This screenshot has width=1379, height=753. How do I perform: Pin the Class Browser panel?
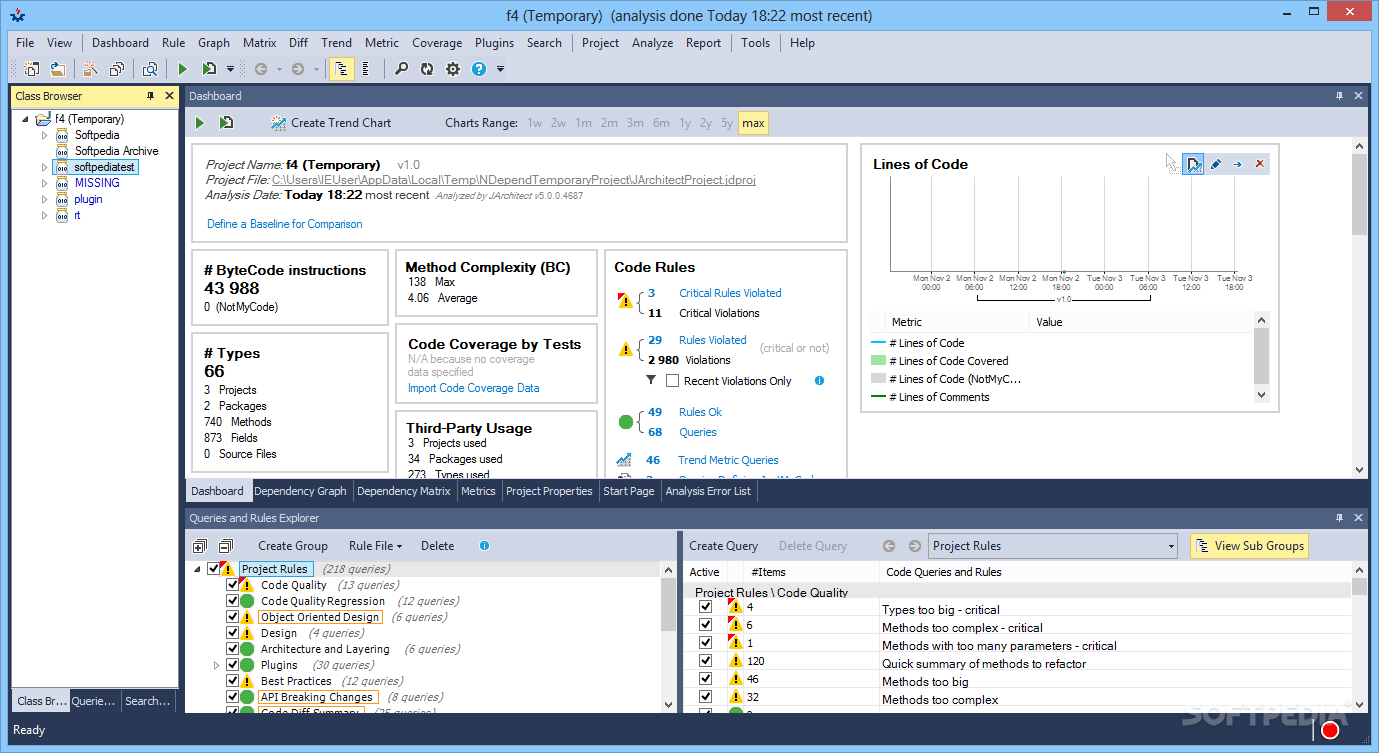pyautogui.click(x=151, y=96)
